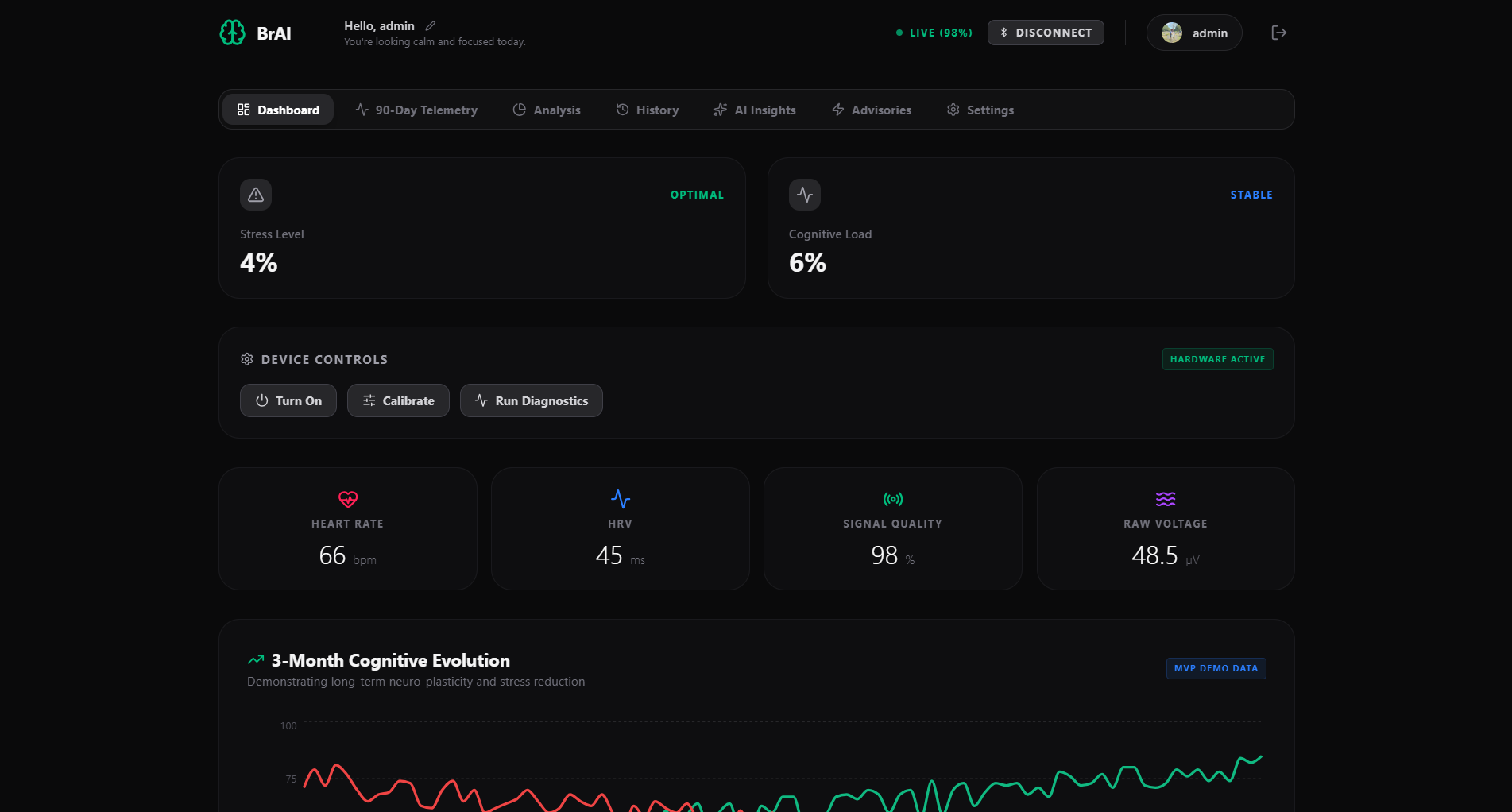Click the 45 ms HRV reading
The image size is (1512, 812).
coord(621,555)
